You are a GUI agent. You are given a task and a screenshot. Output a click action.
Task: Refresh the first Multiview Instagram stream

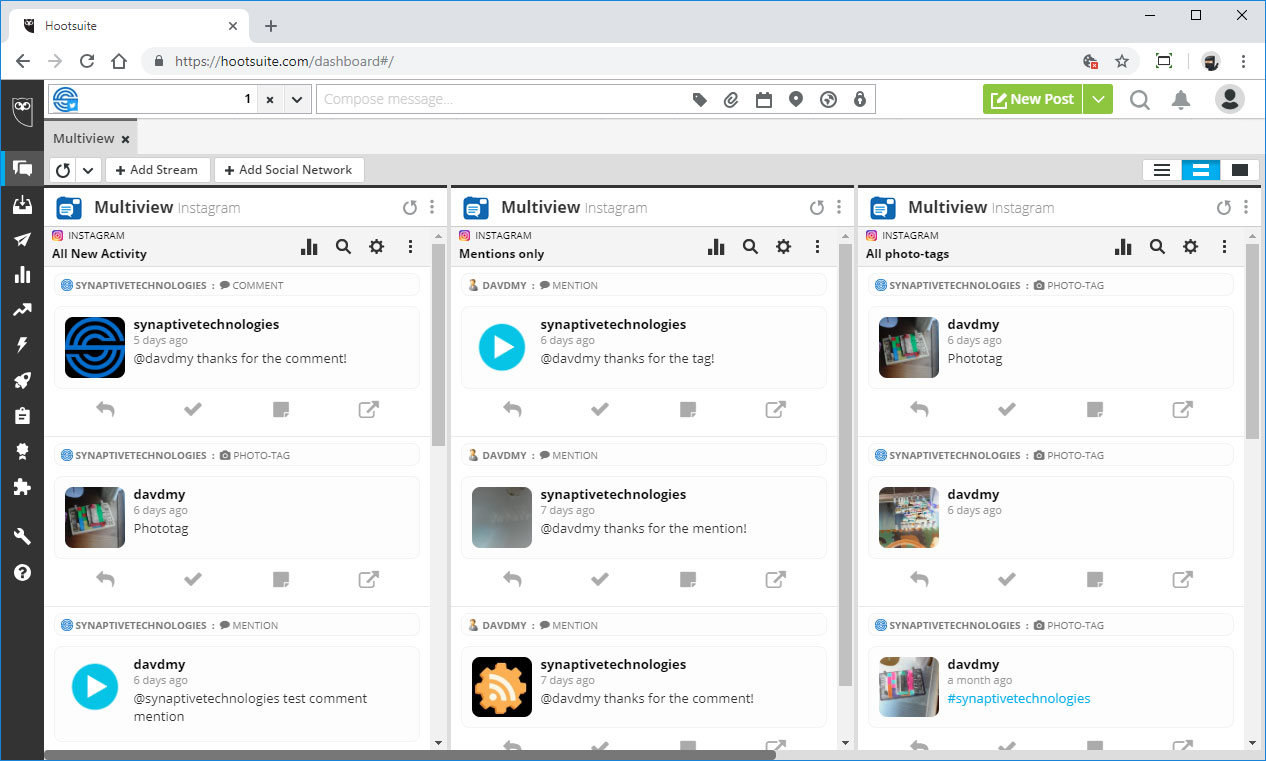[409, 208]
